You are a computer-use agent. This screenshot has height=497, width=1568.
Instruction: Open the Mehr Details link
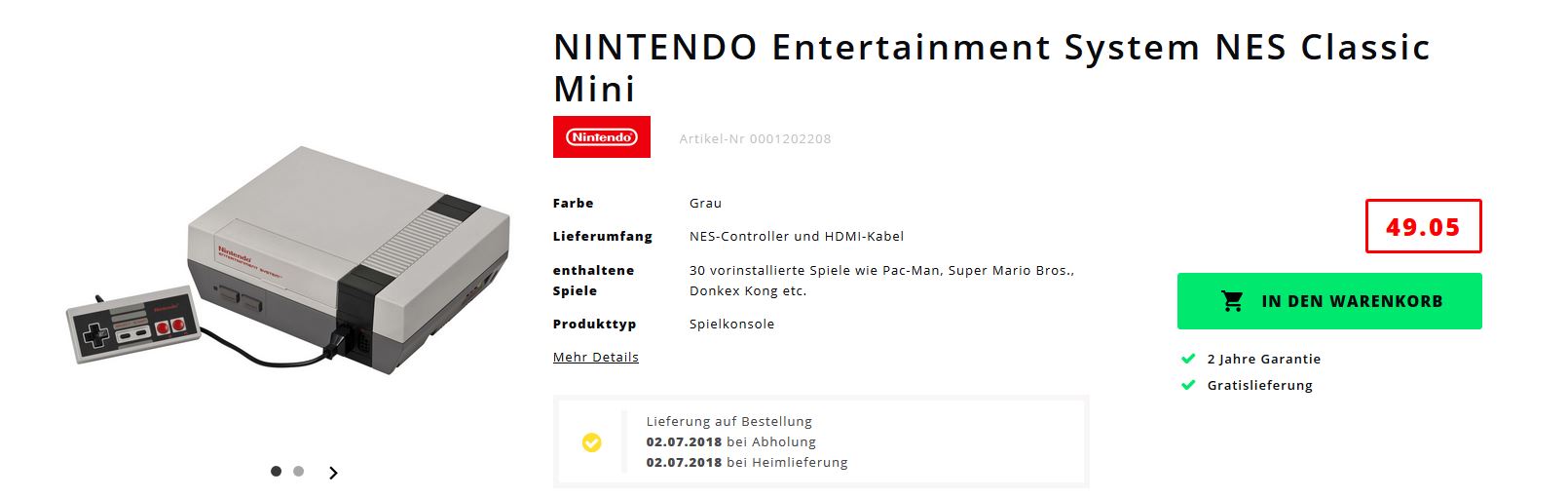(x=595, y=358)
